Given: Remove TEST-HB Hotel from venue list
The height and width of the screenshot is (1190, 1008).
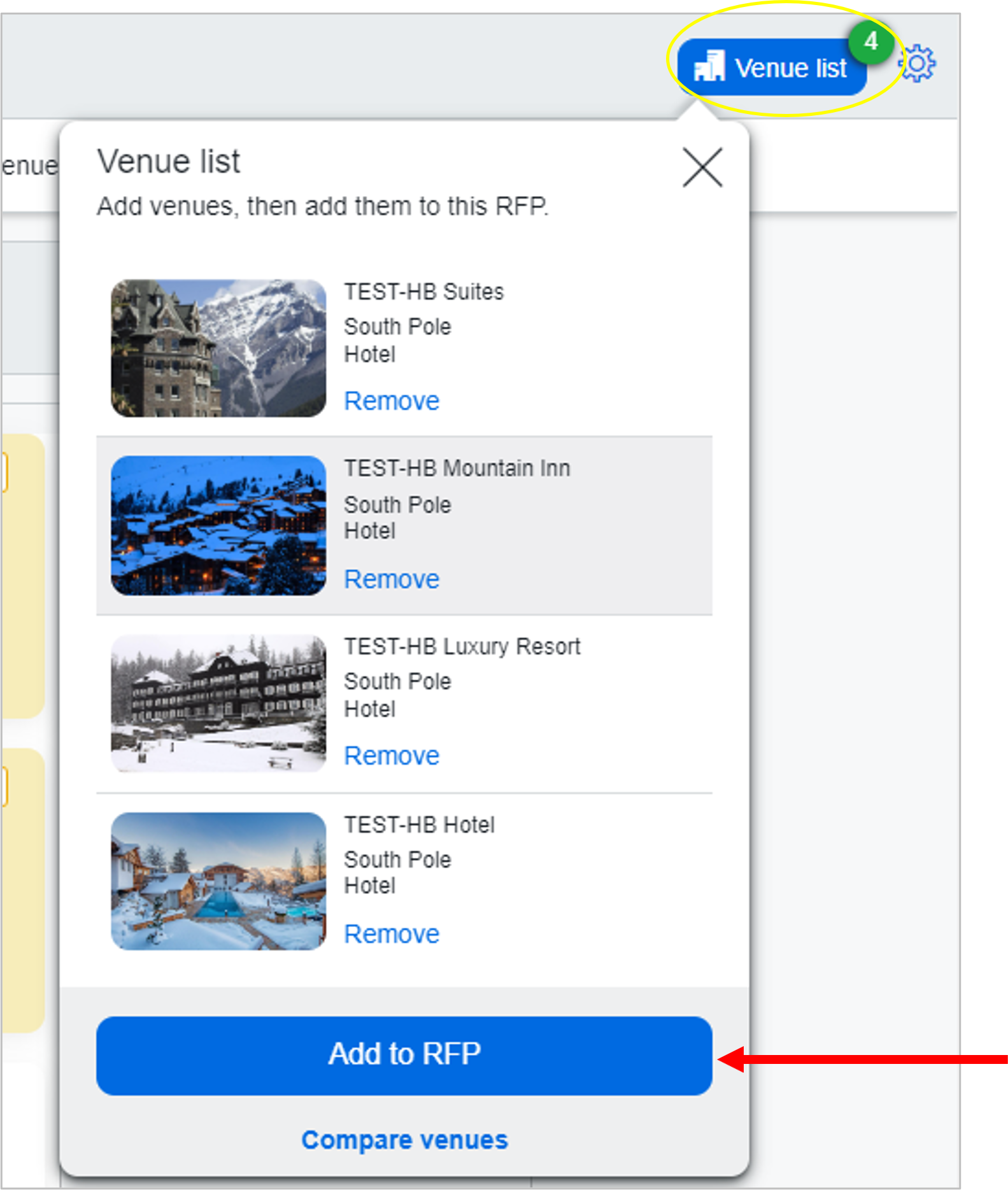Looking at the screenshot, I should [x=392, y=934].
